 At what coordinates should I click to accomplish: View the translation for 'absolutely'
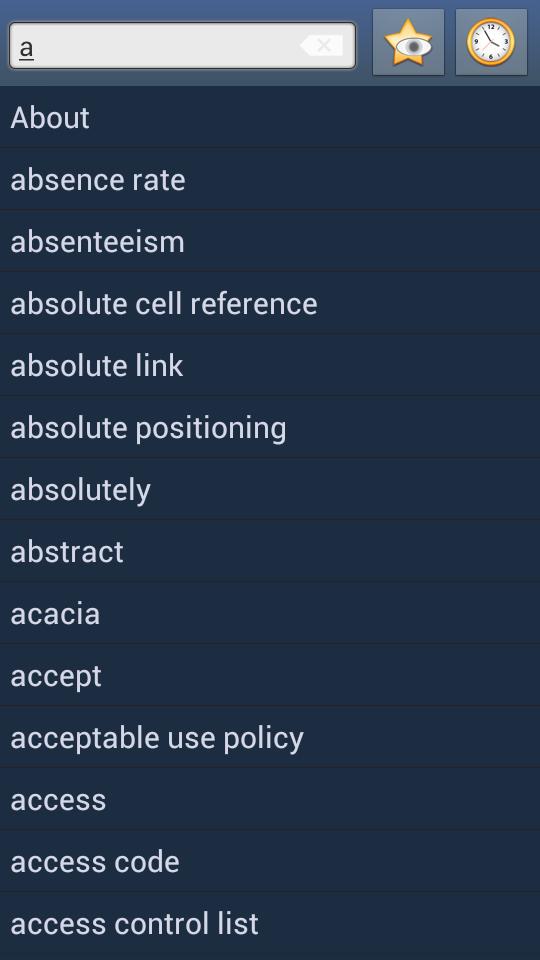pyautogui.click(x=270, y=489)
